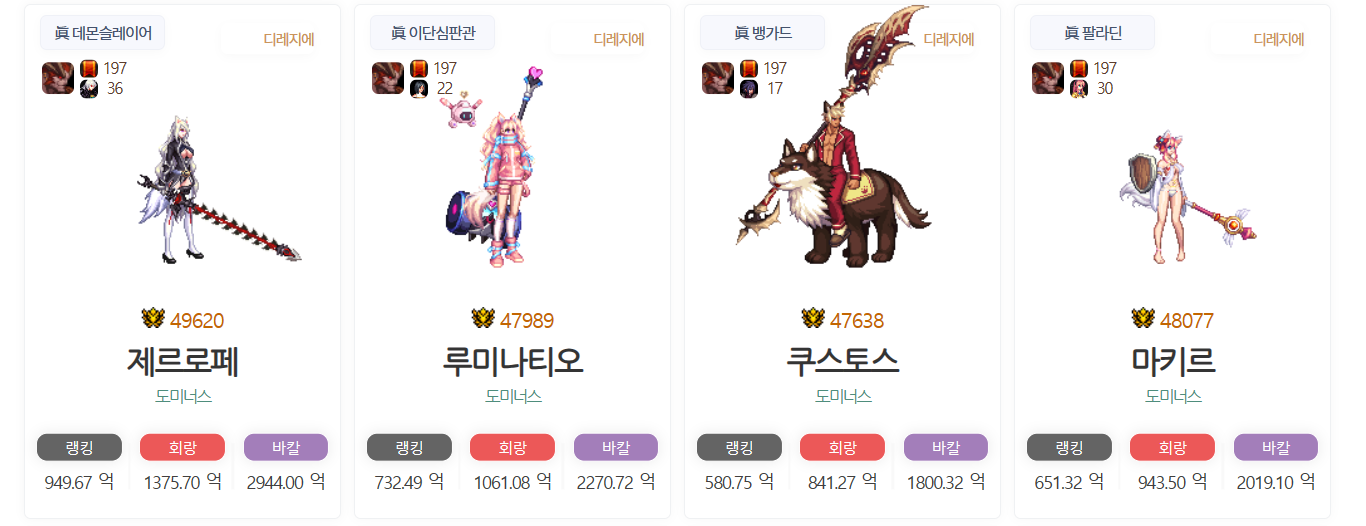Click the red 197 icon on 루미나티오 card
The width and height of the screenshot is (1366, 526).
coord(419,69)
